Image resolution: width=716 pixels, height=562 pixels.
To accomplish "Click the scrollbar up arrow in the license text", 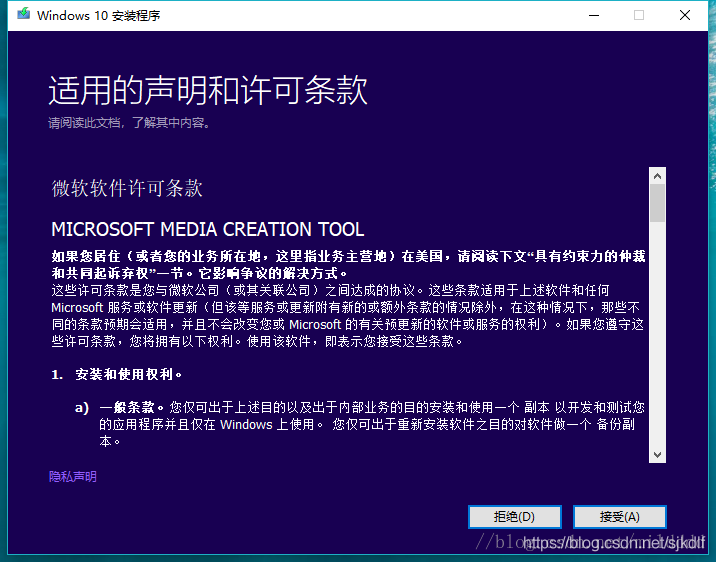I will click(x=657, y=176).
